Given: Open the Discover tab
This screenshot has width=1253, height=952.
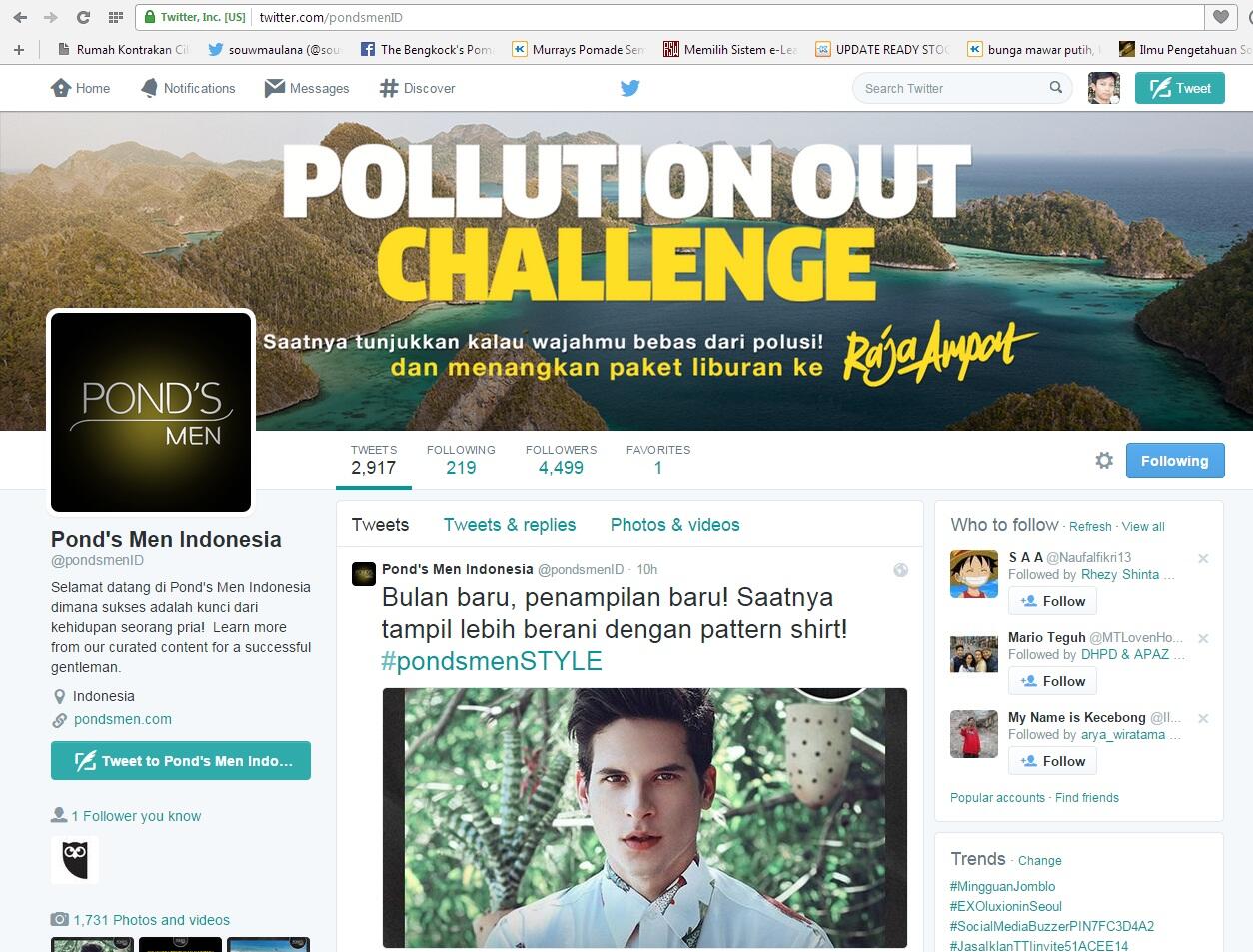Looking at the screenshot, I should click(x=418, y=88).
